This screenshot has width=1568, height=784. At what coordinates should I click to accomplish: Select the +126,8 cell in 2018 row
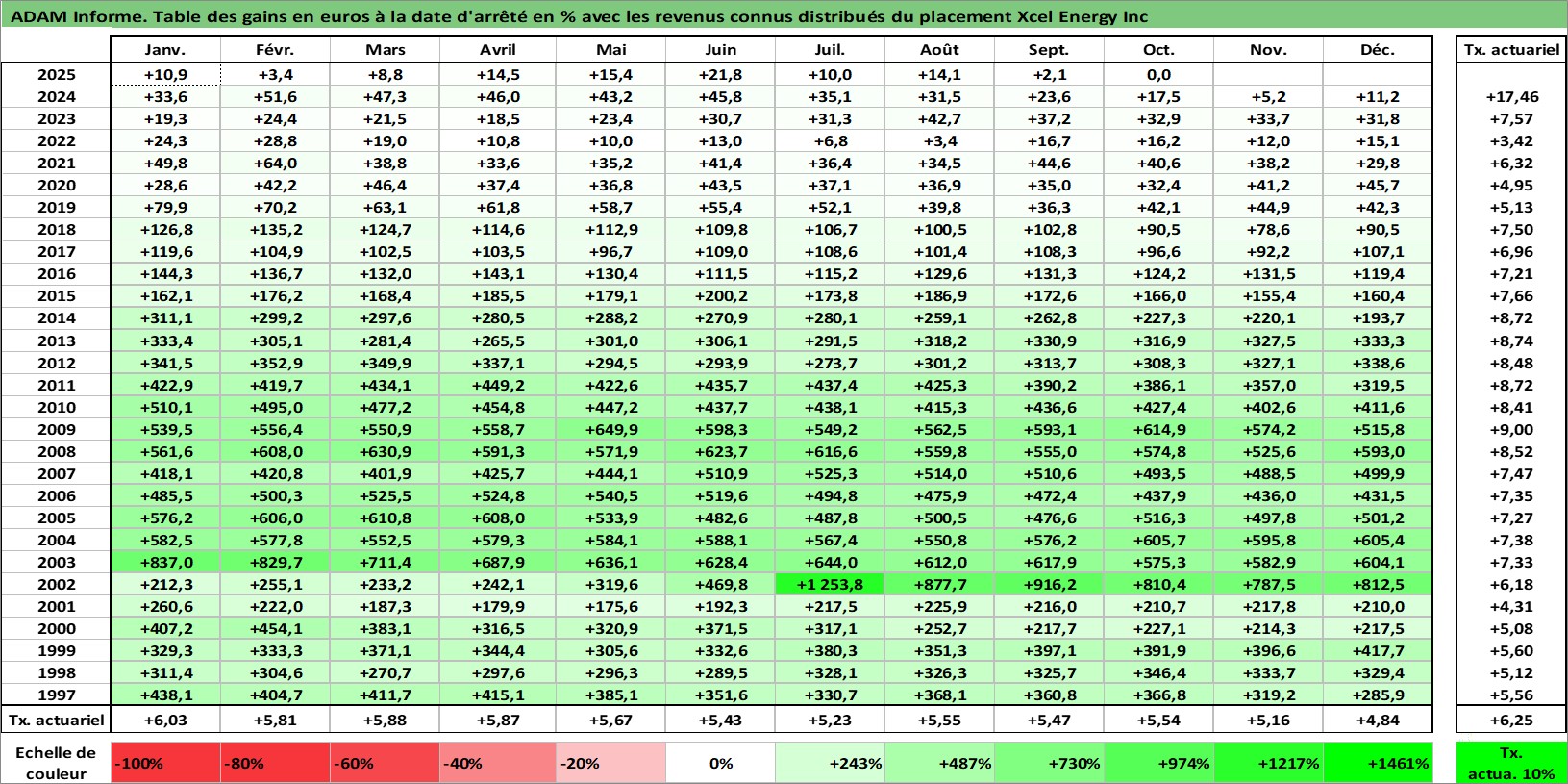166,229
